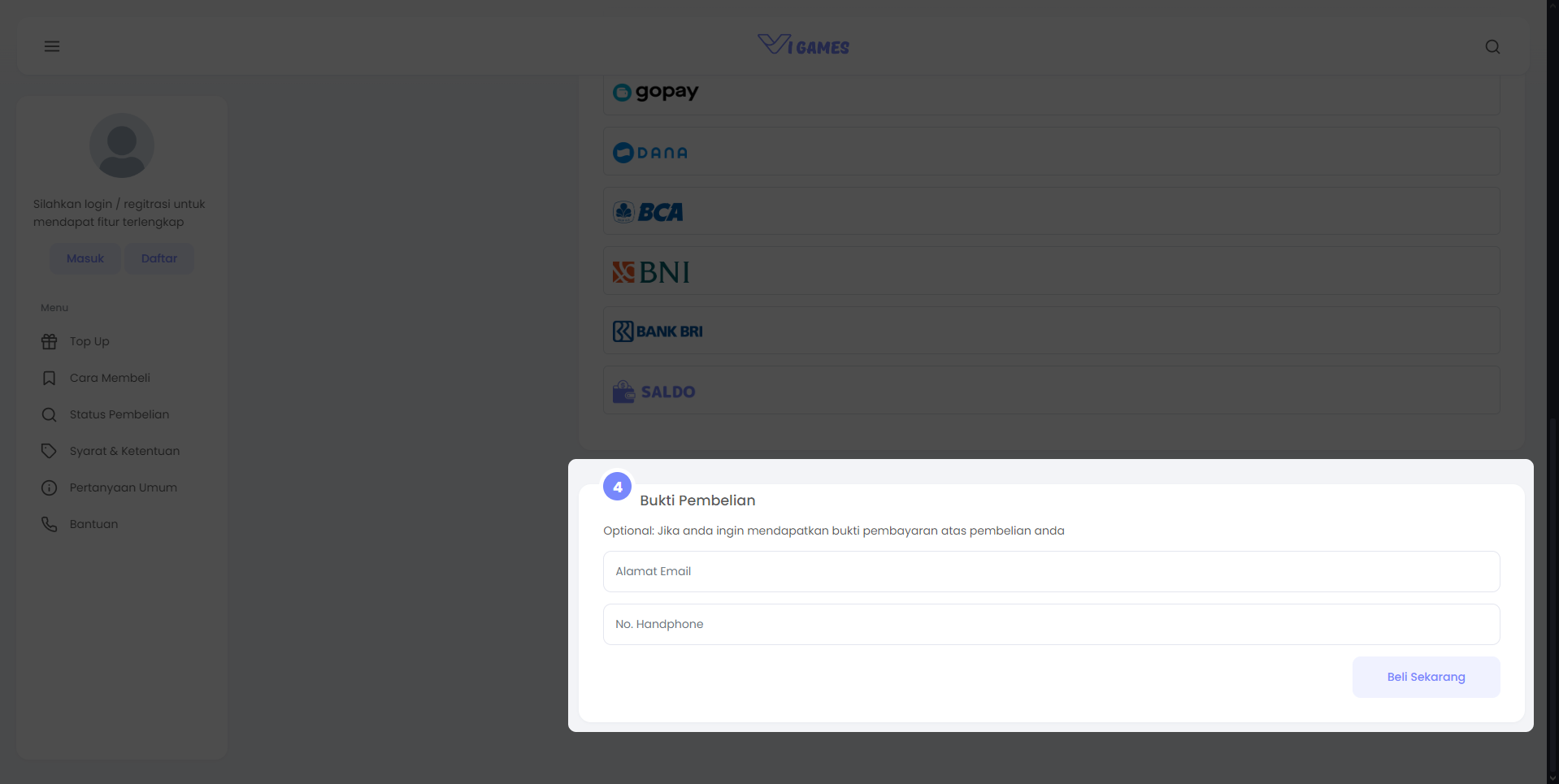This screenshot has height=784, width=1559.
Task: Click the Status Pembelian search icon
Action: pyautogui.click(x=50, y=414)
